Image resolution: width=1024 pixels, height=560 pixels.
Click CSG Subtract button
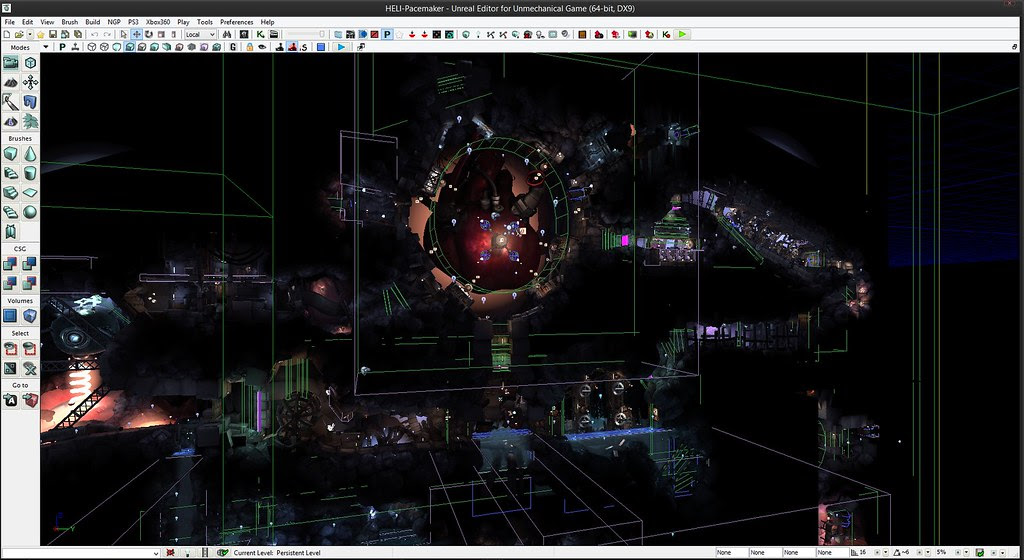point(30,264)
